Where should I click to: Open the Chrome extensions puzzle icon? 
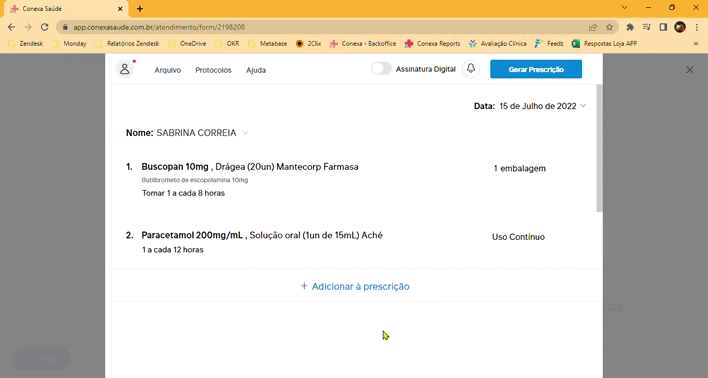[630, 27]
